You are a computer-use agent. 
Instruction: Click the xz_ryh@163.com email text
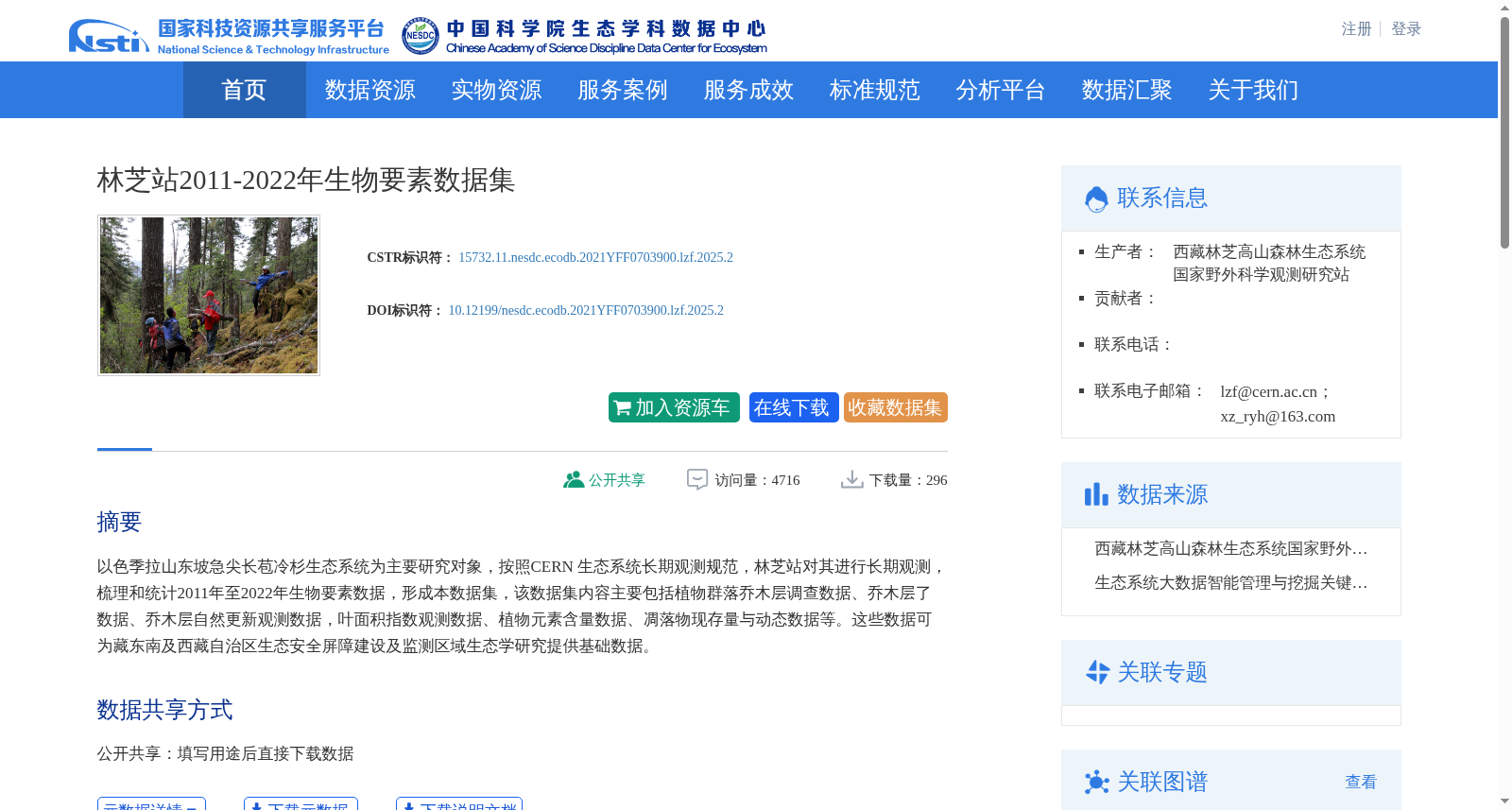coord(1278,417)
